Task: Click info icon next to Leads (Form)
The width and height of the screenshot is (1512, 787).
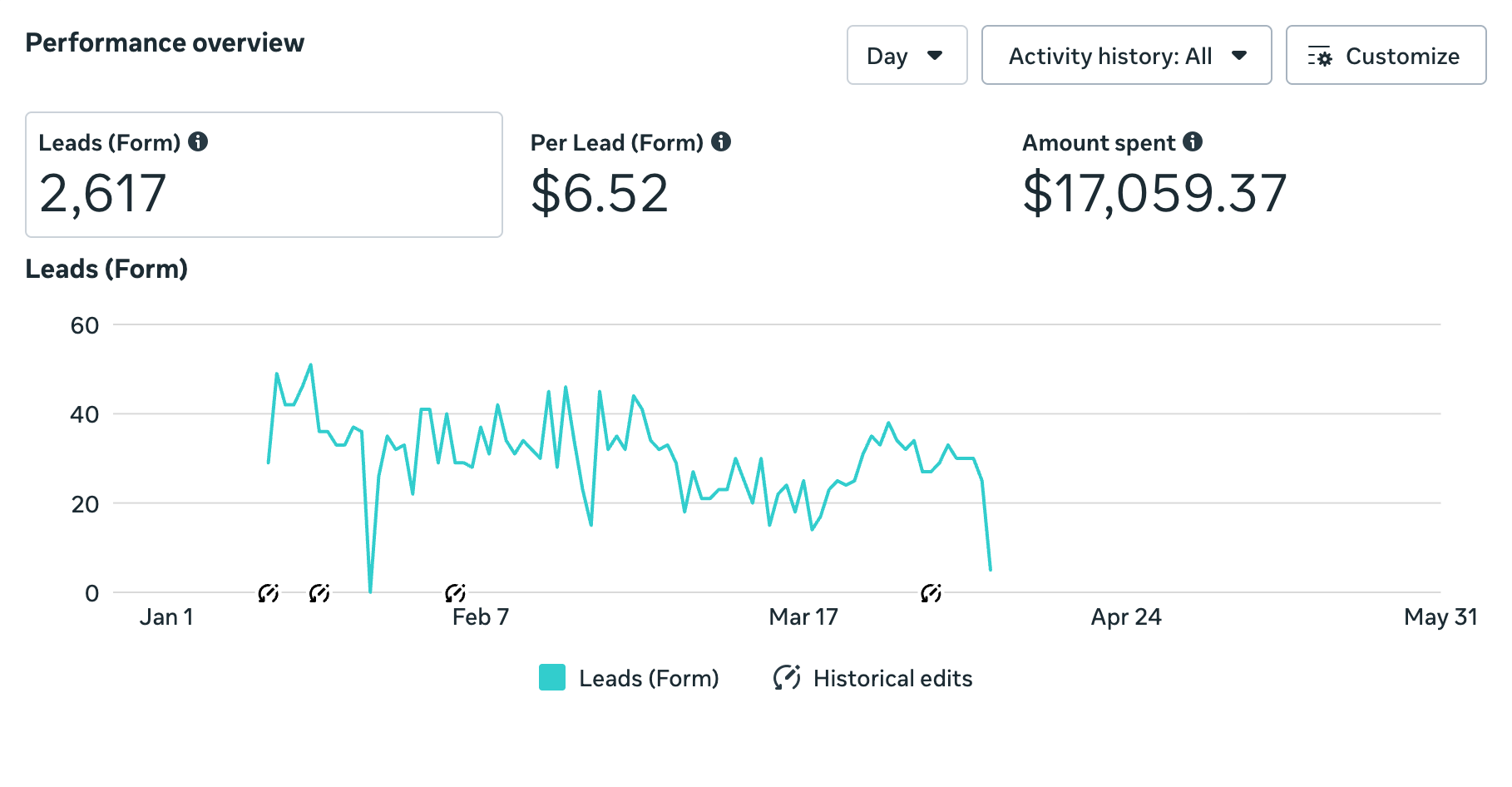Action: 198,141
